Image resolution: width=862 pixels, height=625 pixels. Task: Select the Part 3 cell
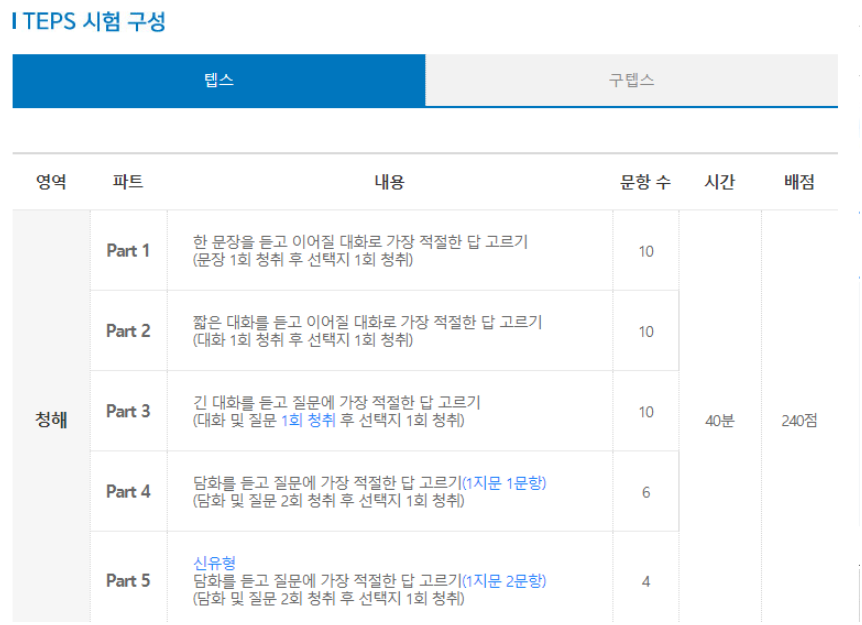[128, 411]
